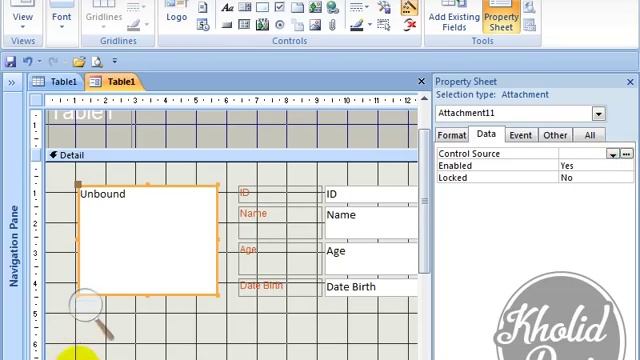The image size is (640, 360).
Task: Open the Undo history dropdown arrow
Action: [x=39, y=62]
